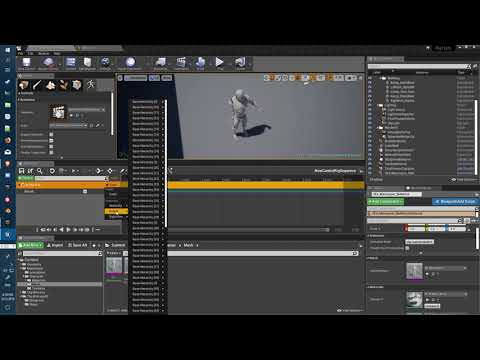480x360 pixels.
Task: Open the Window menu
Action: coord(44,53)
